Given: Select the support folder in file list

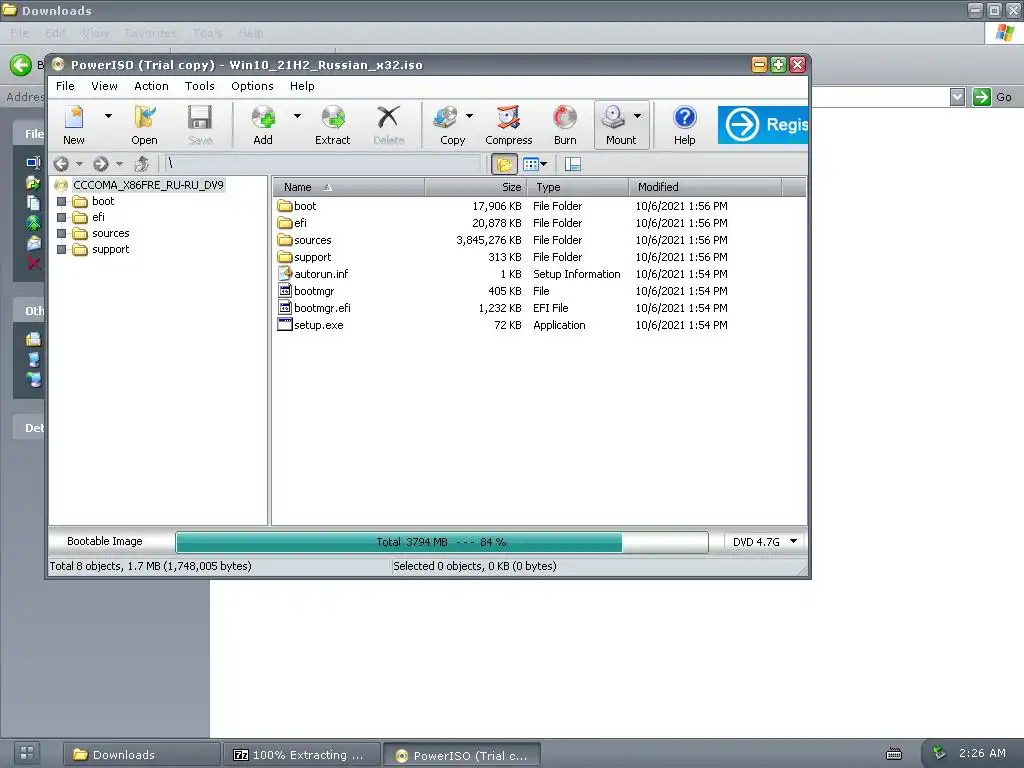Looking at the screenshot, I should click(x=312, y=257).
